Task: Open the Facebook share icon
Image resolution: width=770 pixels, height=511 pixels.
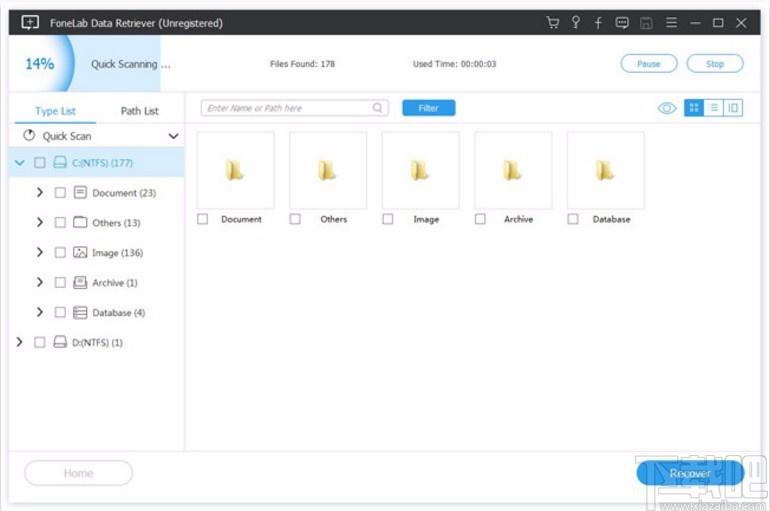Action: pyautogui.click(x=598, y=23)
